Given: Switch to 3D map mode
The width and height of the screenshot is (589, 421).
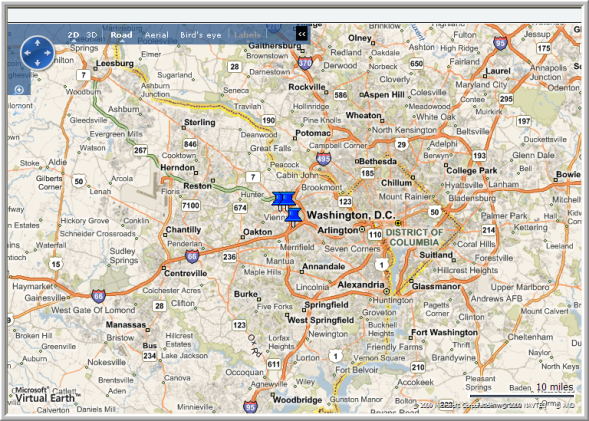Looking at the screenshot, I should pos(91,35).
